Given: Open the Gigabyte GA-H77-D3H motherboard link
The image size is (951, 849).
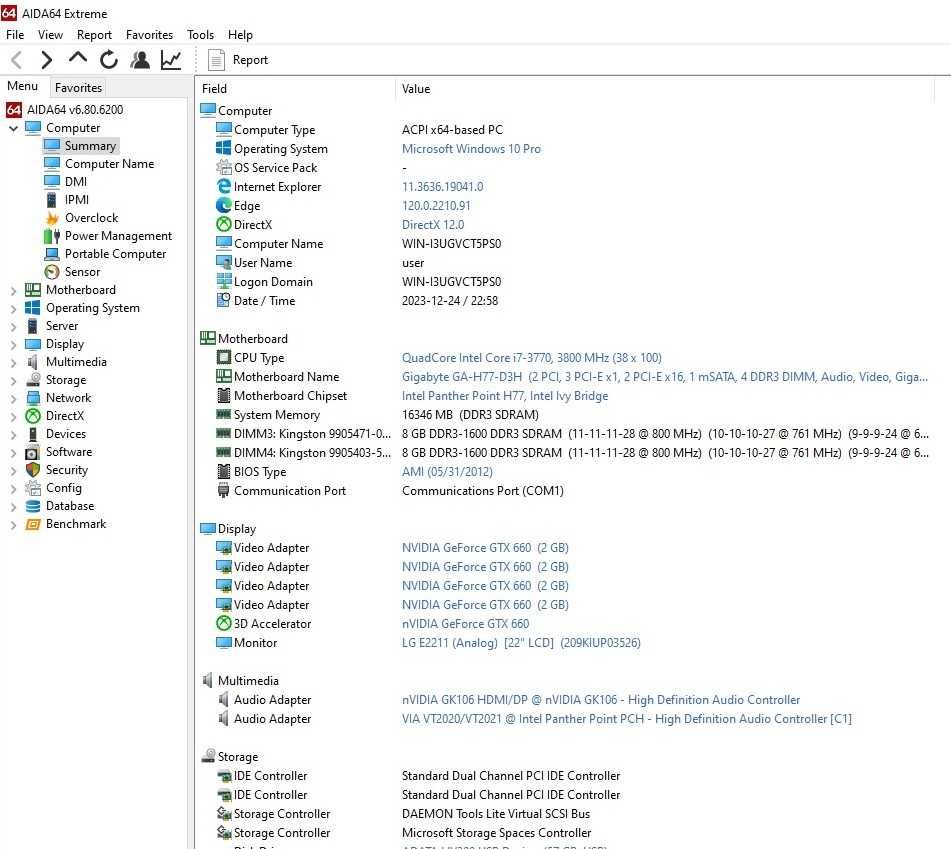Looking at the screenshot, I should [x=665, y=377].
